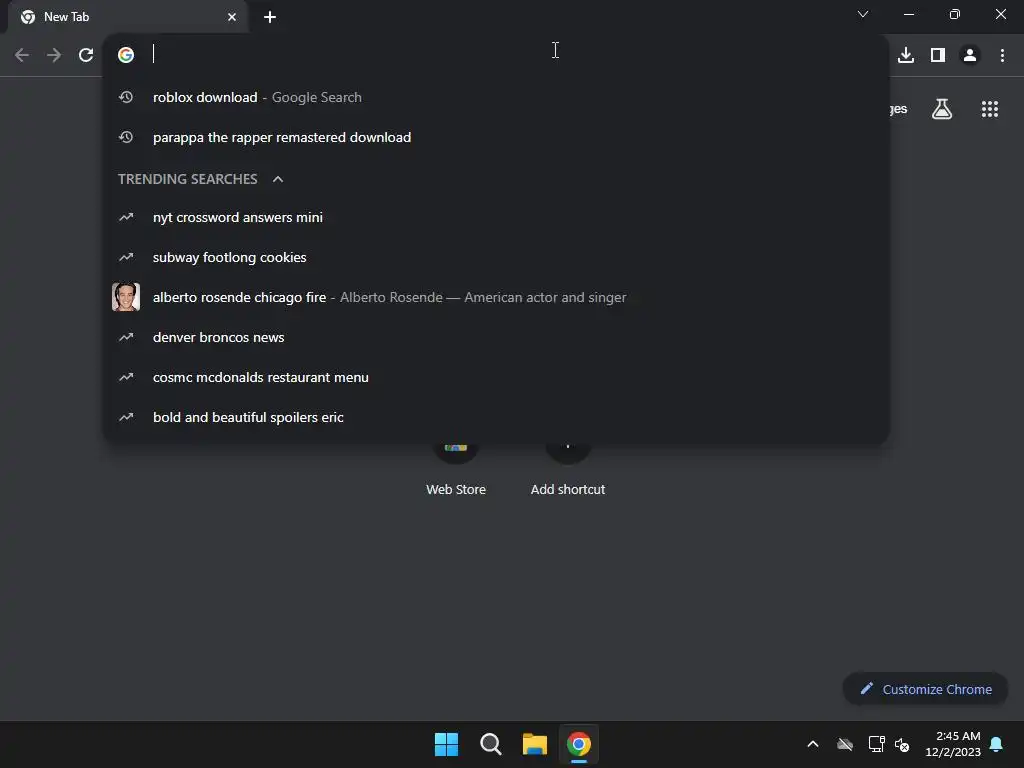This screenshot has width=1024, height=768.
Task: Collapse the Trending Searches section
Action: tap(278, 179)
